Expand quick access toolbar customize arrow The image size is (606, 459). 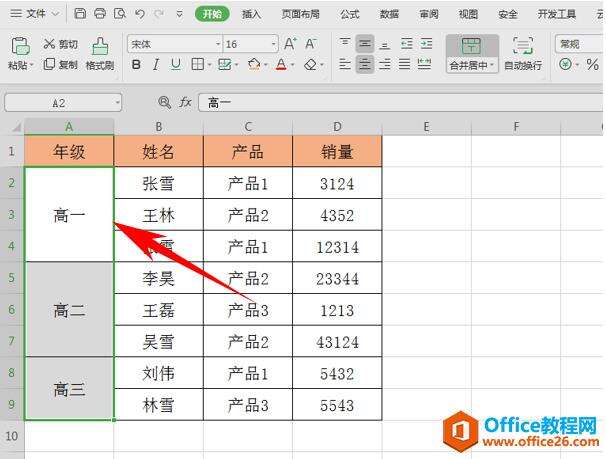pos(179,14)
